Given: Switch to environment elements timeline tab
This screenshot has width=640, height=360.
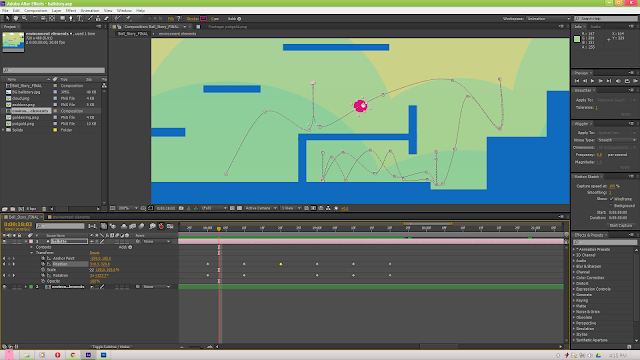Looking at the screenshot, I should (71, 217).
